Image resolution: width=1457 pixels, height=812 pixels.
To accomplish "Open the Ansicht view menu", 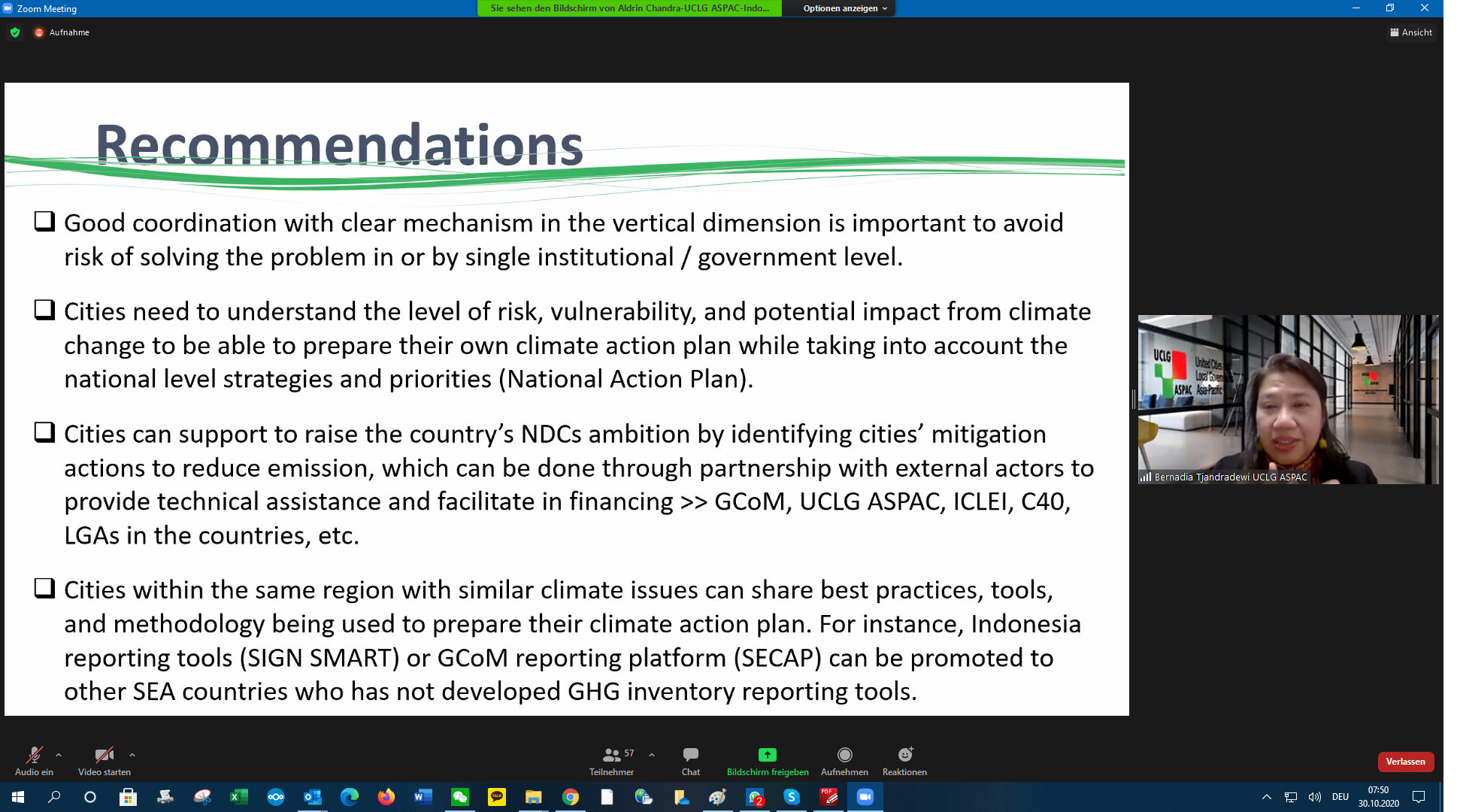I will coord(1411,32).
